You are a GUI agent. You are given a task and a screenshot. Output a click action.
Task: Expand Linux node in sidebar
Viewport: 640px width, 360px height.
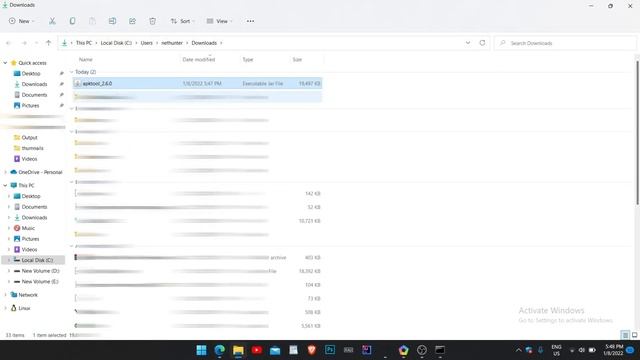(x=5, y=308)
